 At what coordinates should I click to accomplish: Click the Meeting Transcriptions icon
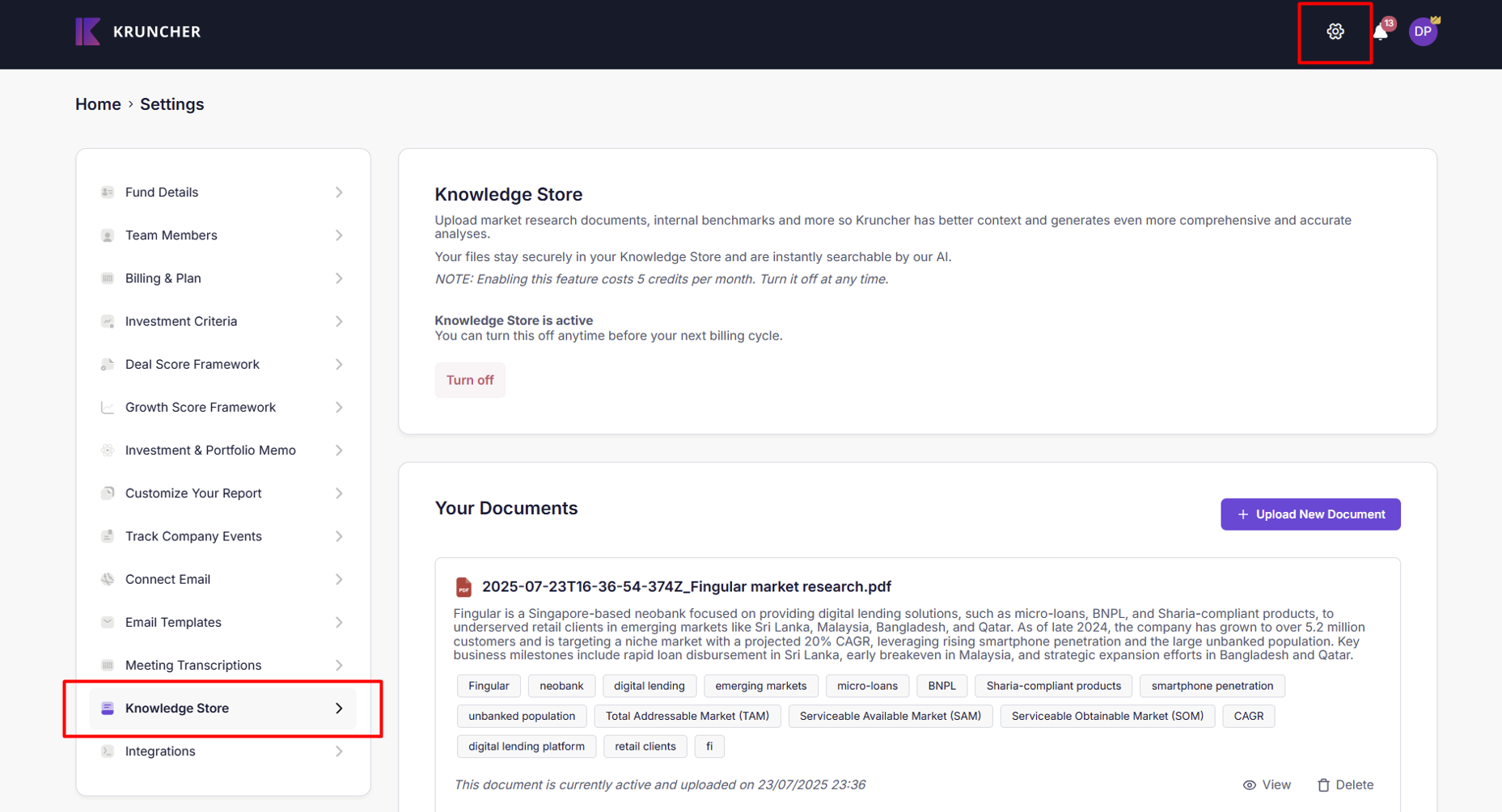point(107,665)
